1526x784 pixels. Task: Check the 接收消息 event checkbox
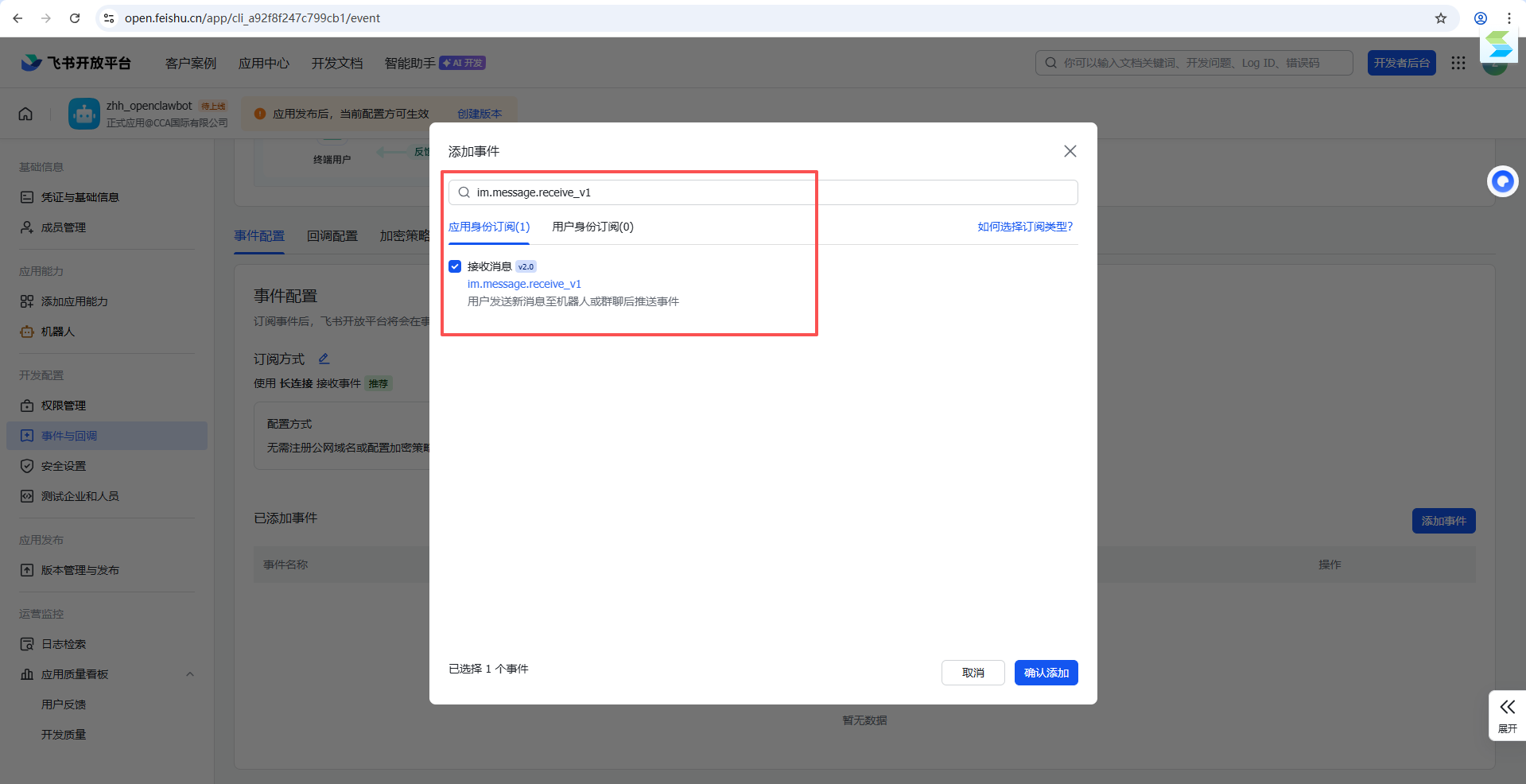[x=455, y=266]
